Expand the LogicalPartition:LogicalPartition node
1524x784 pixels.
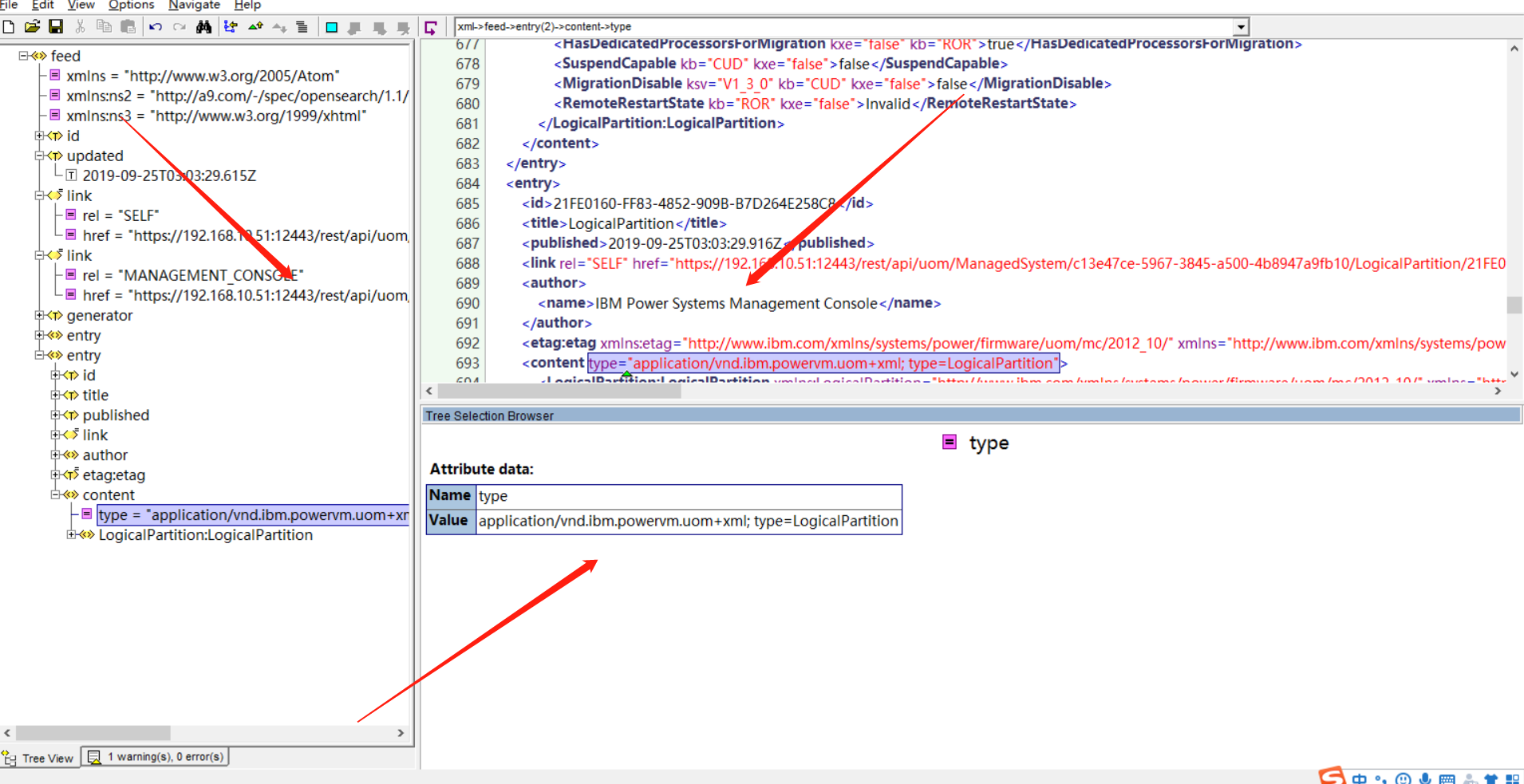point(71,534)
